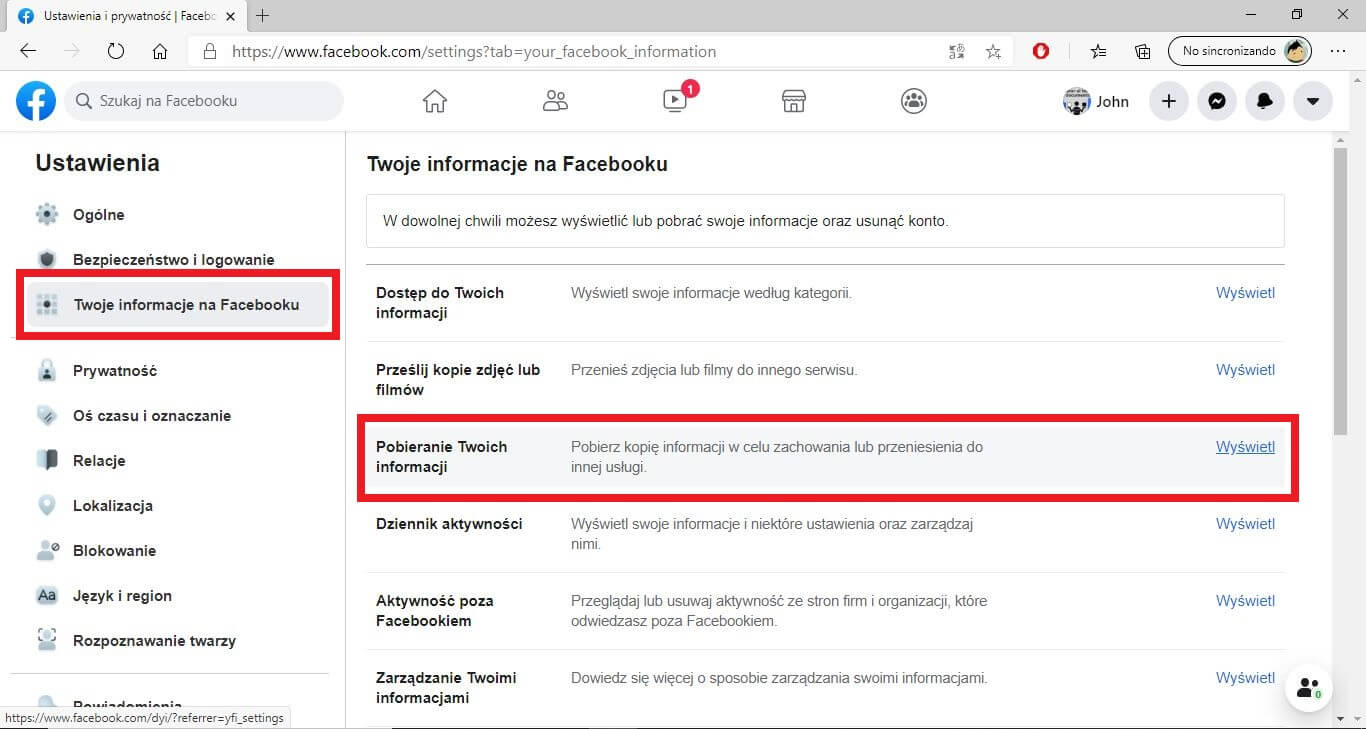Click the browser Back arrow
This screenshot has width=1366, height=729.
click(x=28, y=51)
